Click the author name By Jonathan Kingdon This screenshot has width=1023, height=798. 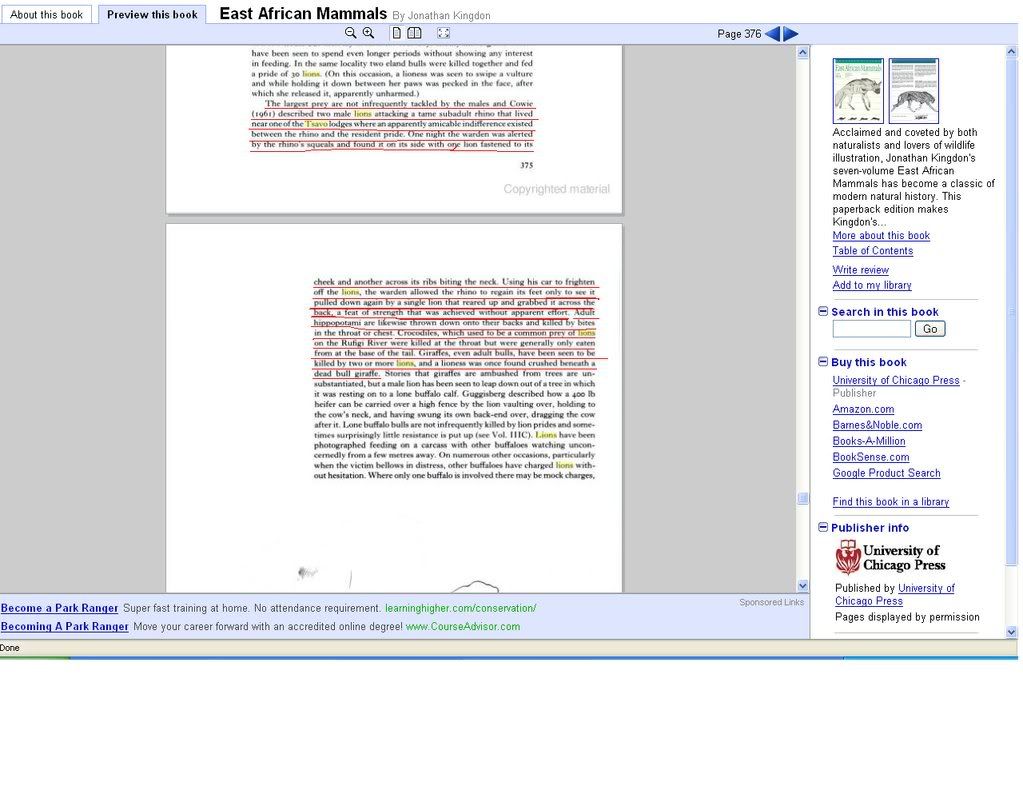442,16
